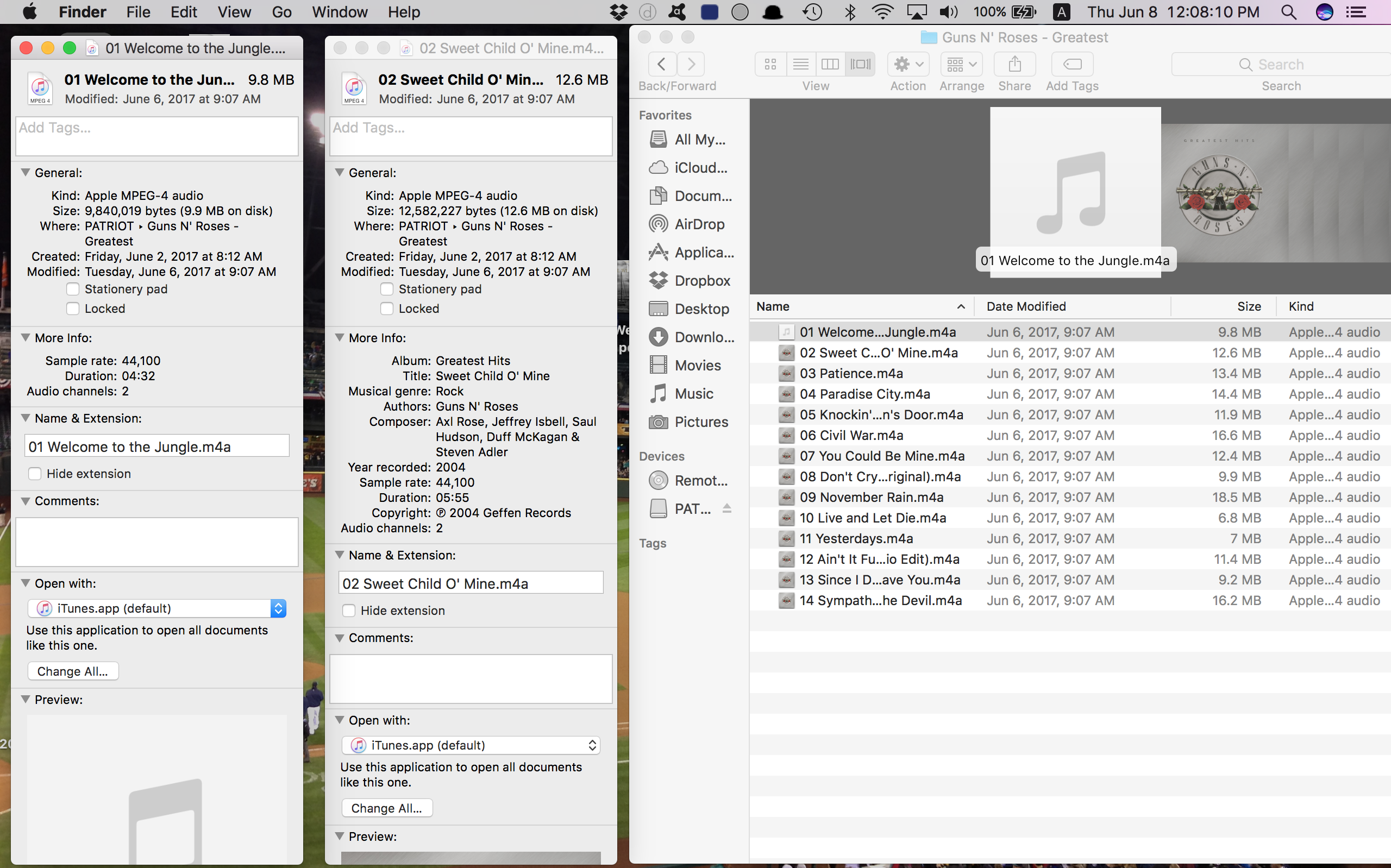1391x868 pixels.
Task: Open Notification Center icon
Action: pyautogui.click(x=1356, y=12)
